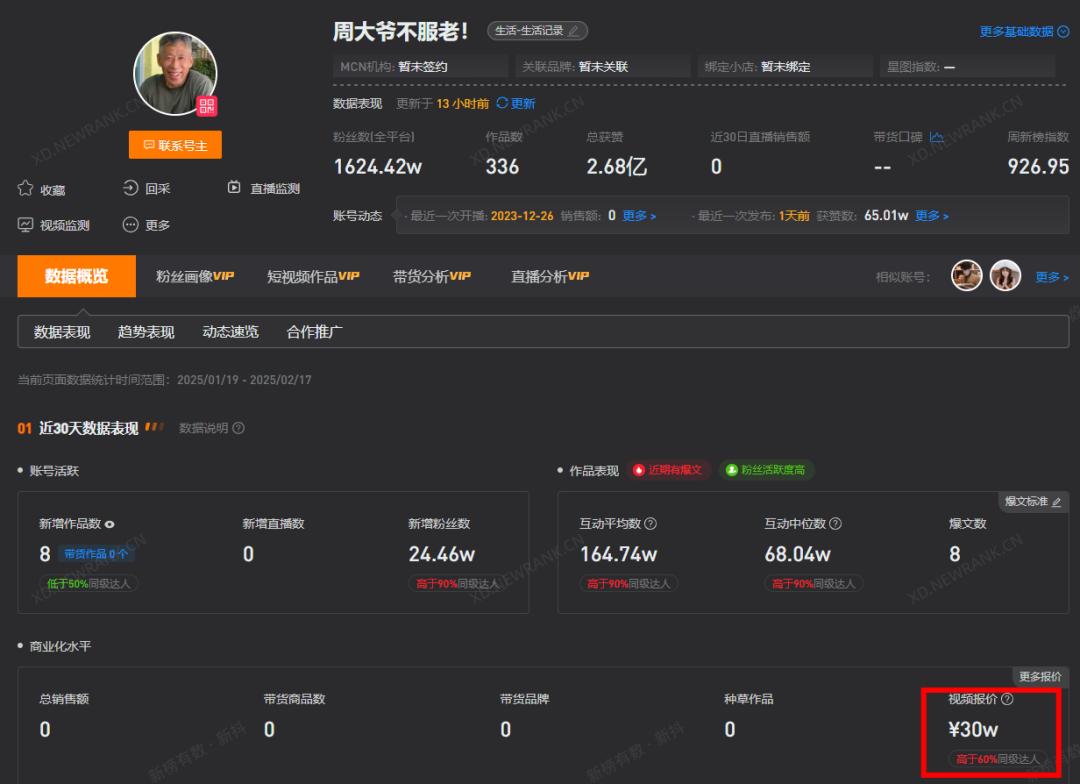Expand 更多 similar accounts
The width and height of the screenshot is (1080, 784).
pos(1051,277)
